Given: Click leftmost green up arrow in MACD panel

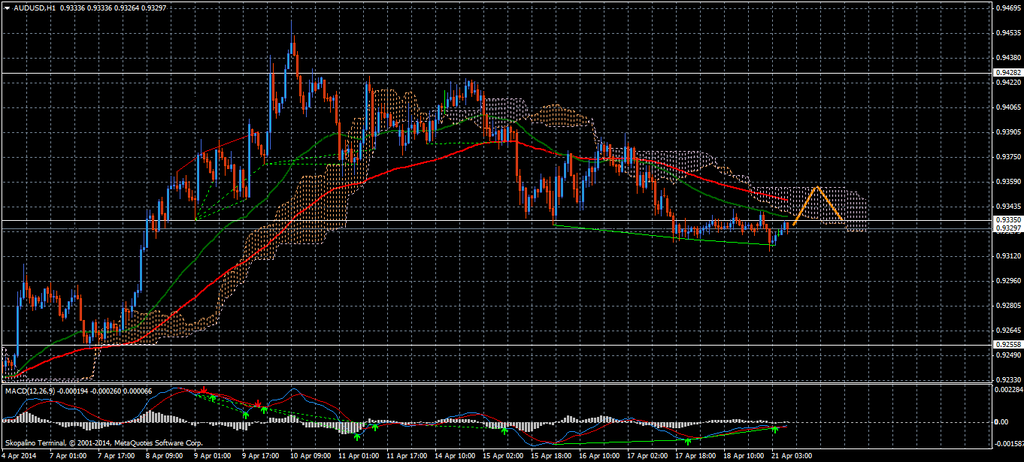Looking at the screenshot, I should coord(211,398).
